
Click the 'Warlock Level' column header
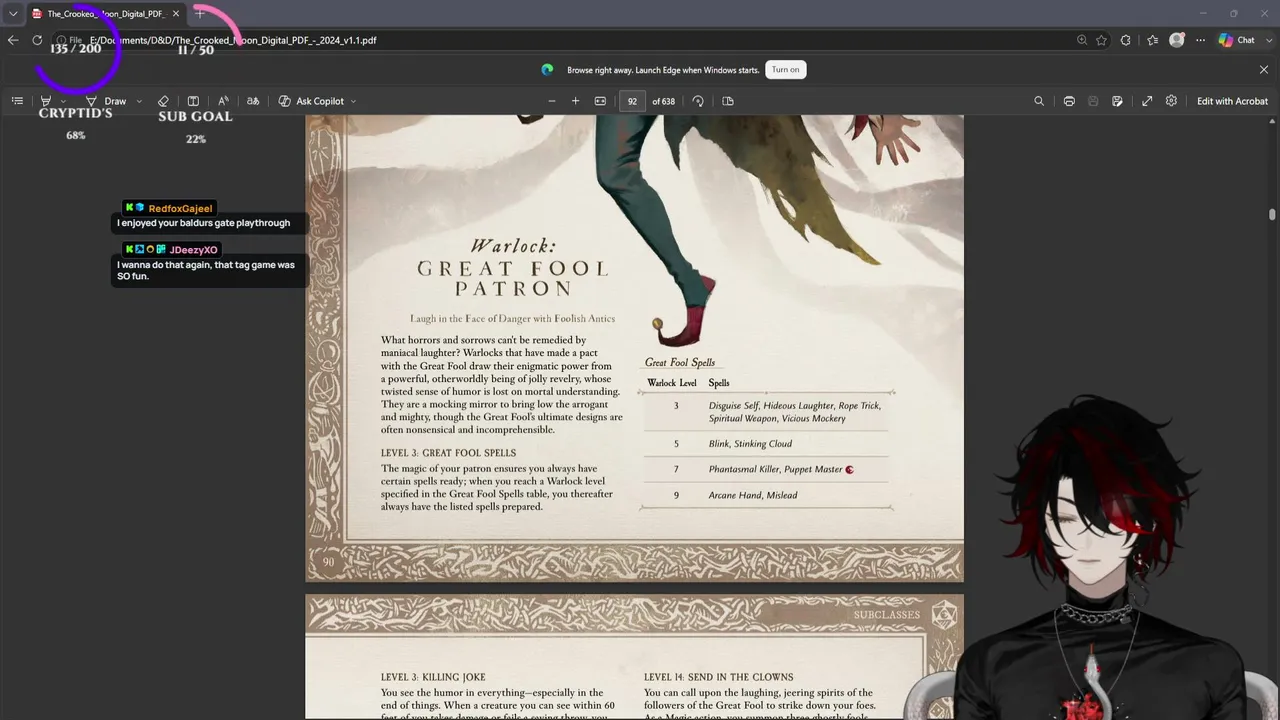[x=672, y=383]
